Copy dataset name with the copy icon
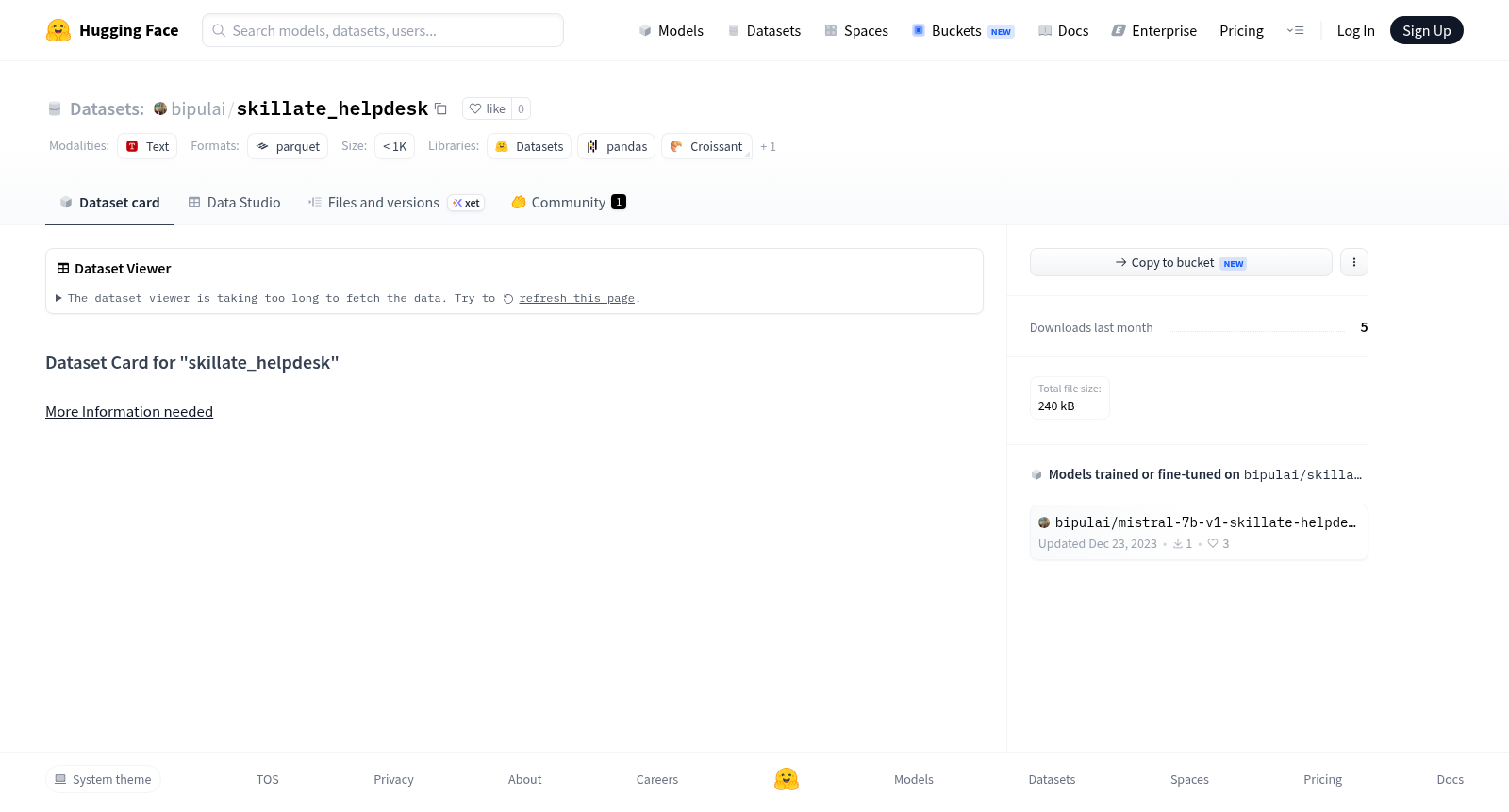 coord(440,108)
